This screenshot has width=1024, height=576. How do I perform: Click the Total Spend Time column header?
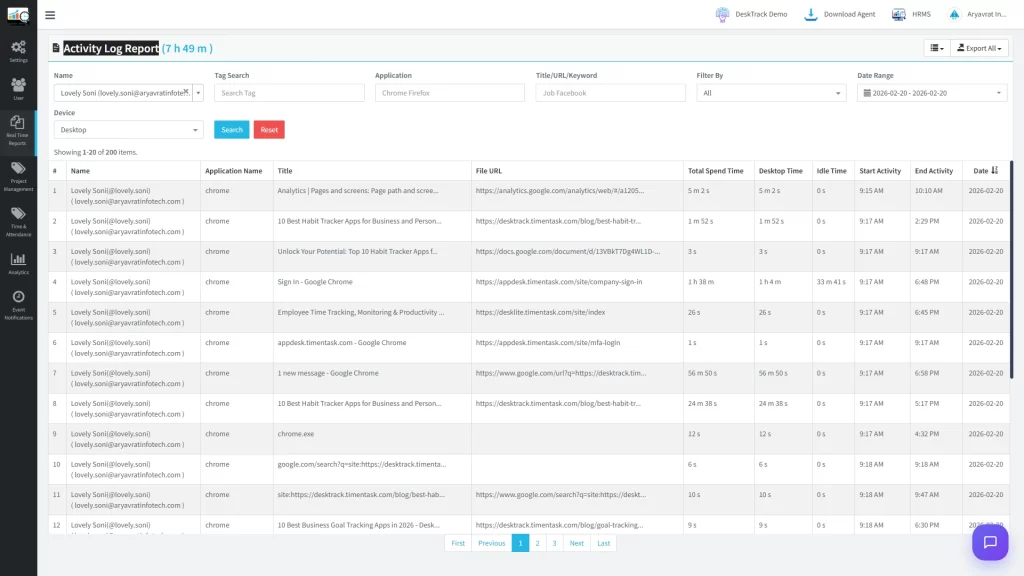pyautogui.click(x=715, y=170)
